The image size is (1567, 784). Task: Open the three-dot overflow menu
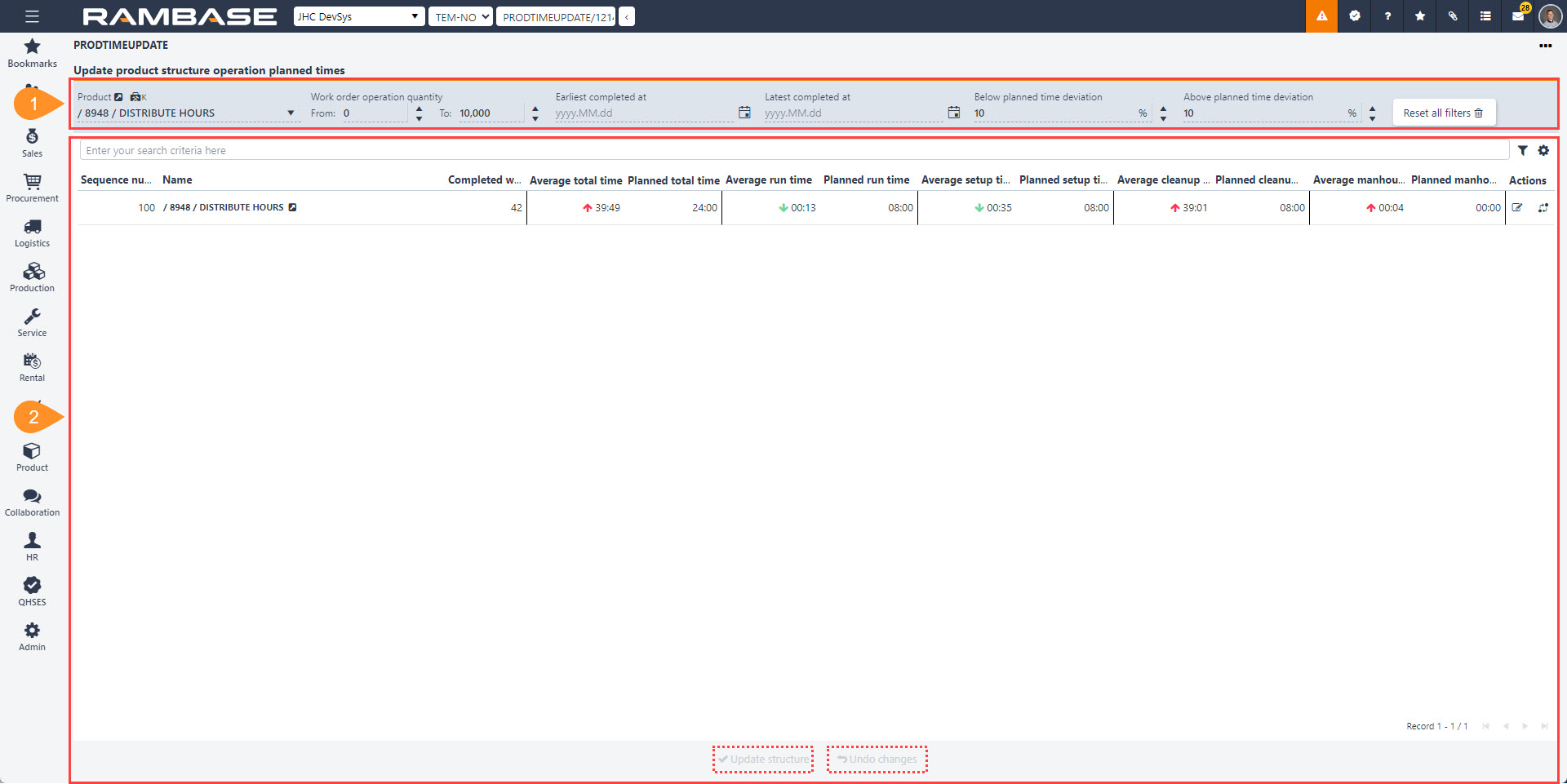point(1546,47)
